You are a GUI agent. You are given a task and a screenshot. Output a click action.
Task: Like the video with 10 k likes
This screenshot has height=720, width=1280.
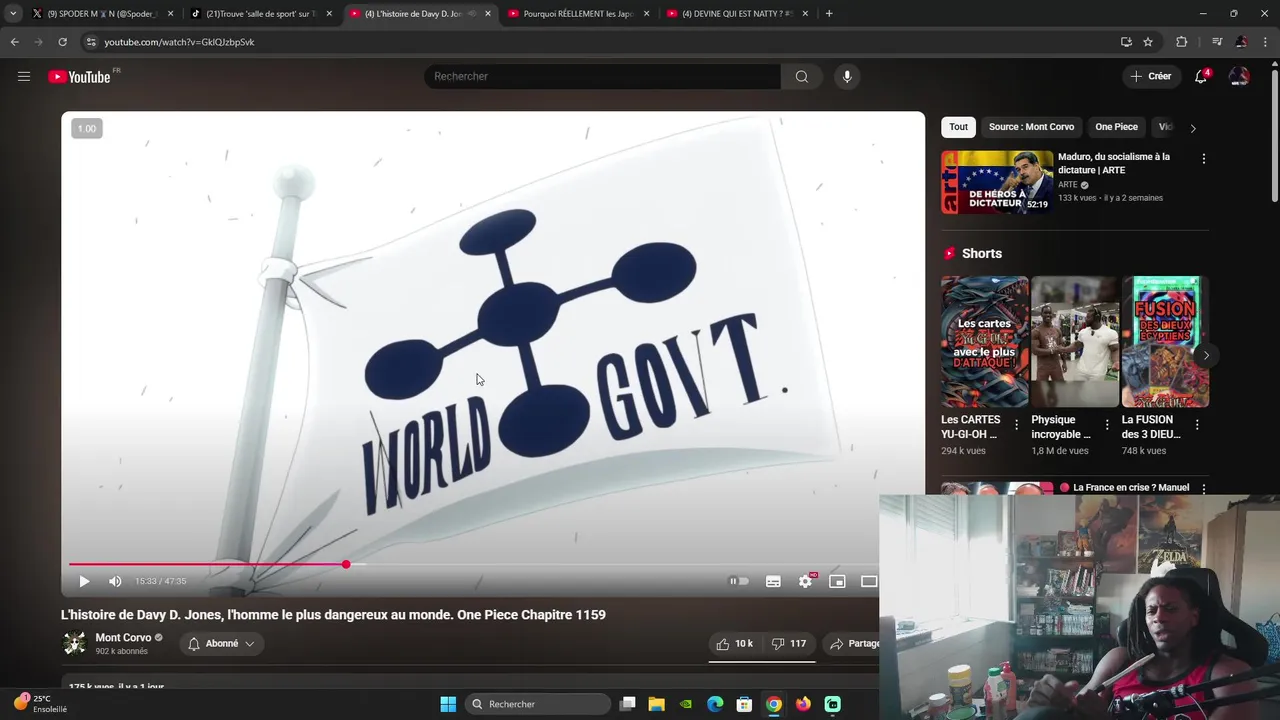[x=734, y=644]
